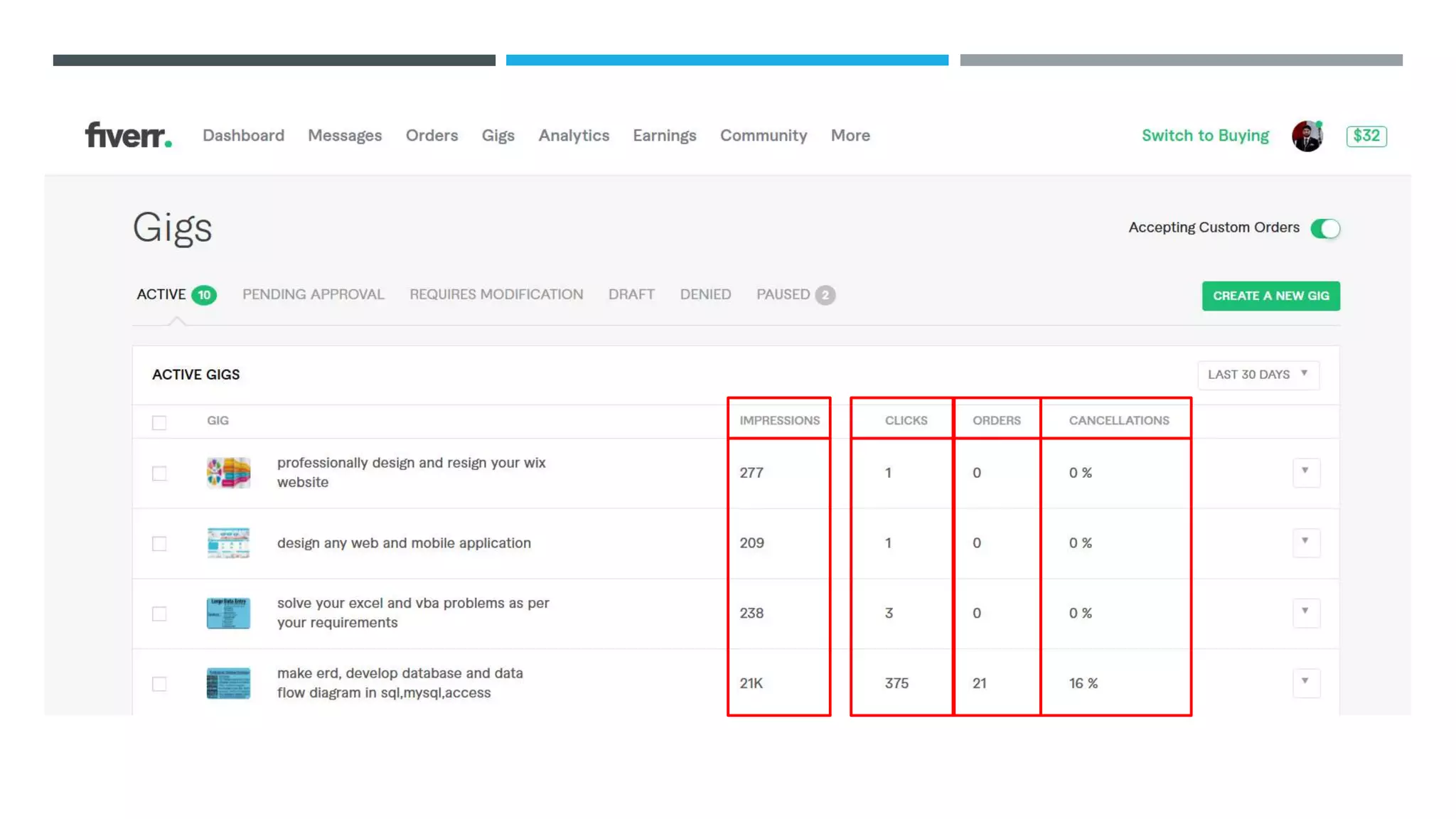Click the $32 balance badge
Image resolution: width=1456 pixels, height=819 pixels.
point(1366,136)
